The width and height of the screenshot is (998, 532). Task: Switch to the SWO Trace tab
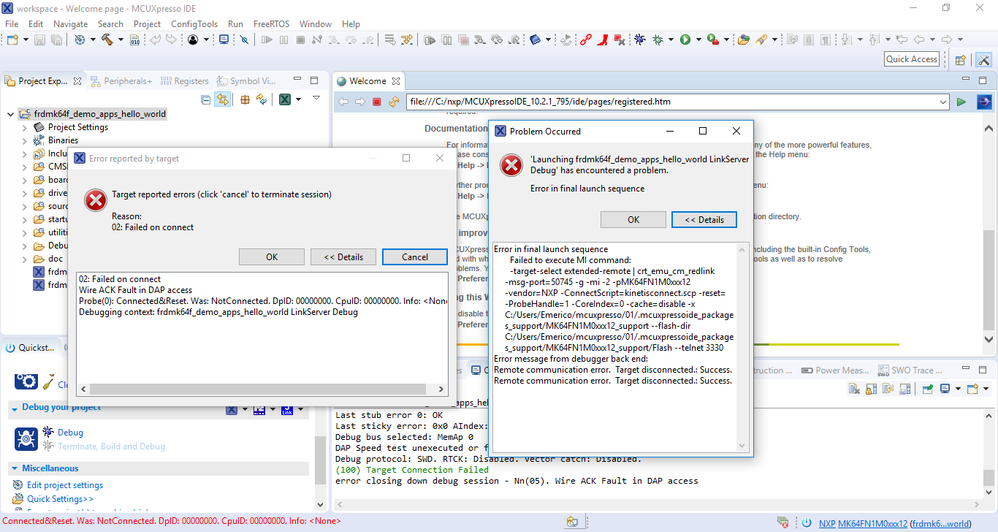pos(910,370)
